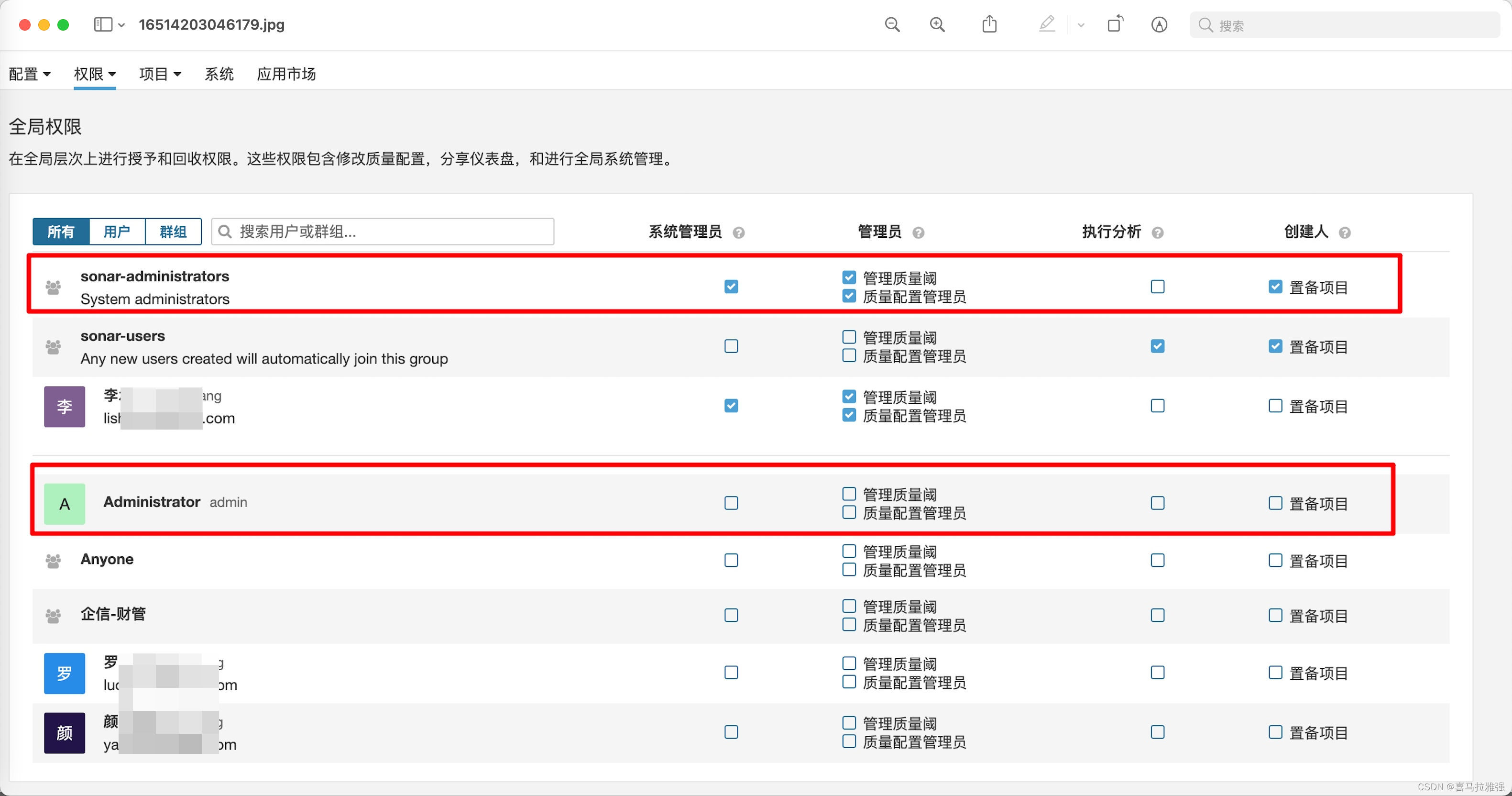Click the blue 罗 user avatar
The width and height of the screenshot is (1512, 796).
65,674
